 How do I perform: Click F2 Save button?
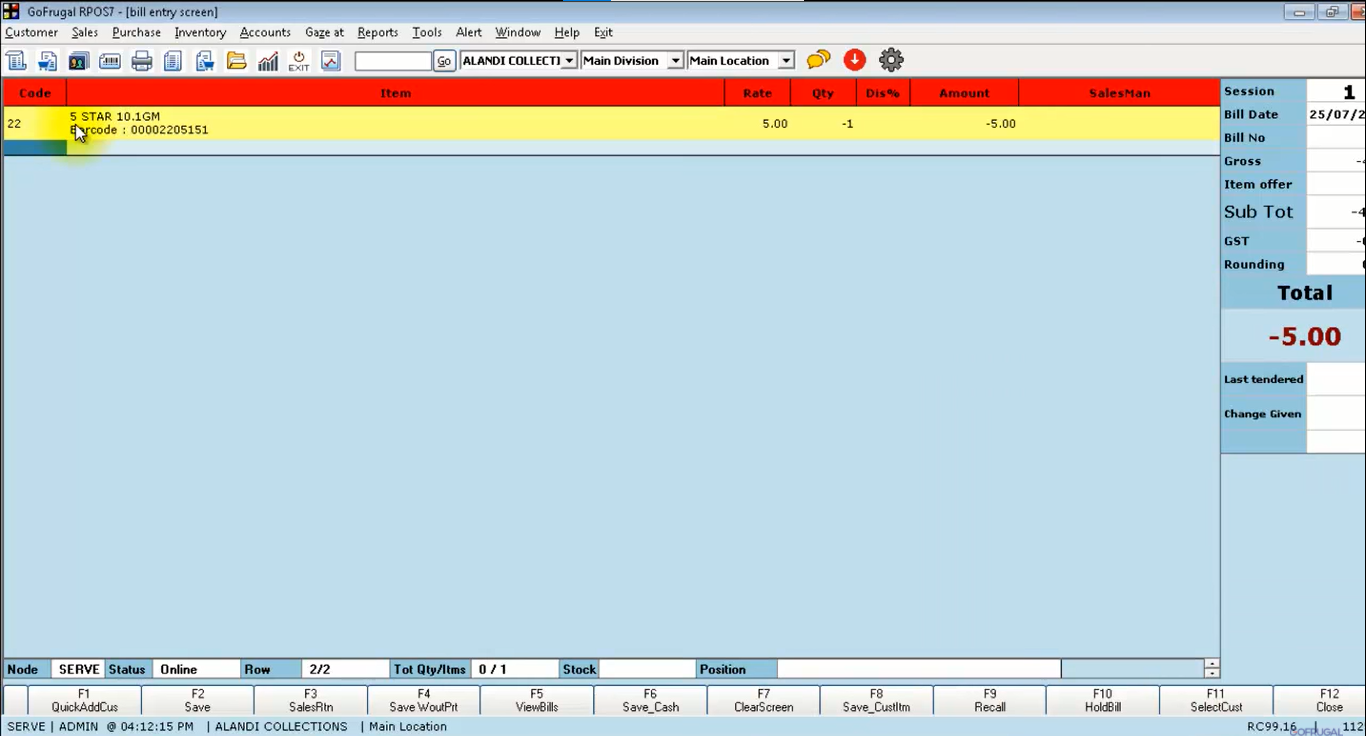click(x=198, y=700)
